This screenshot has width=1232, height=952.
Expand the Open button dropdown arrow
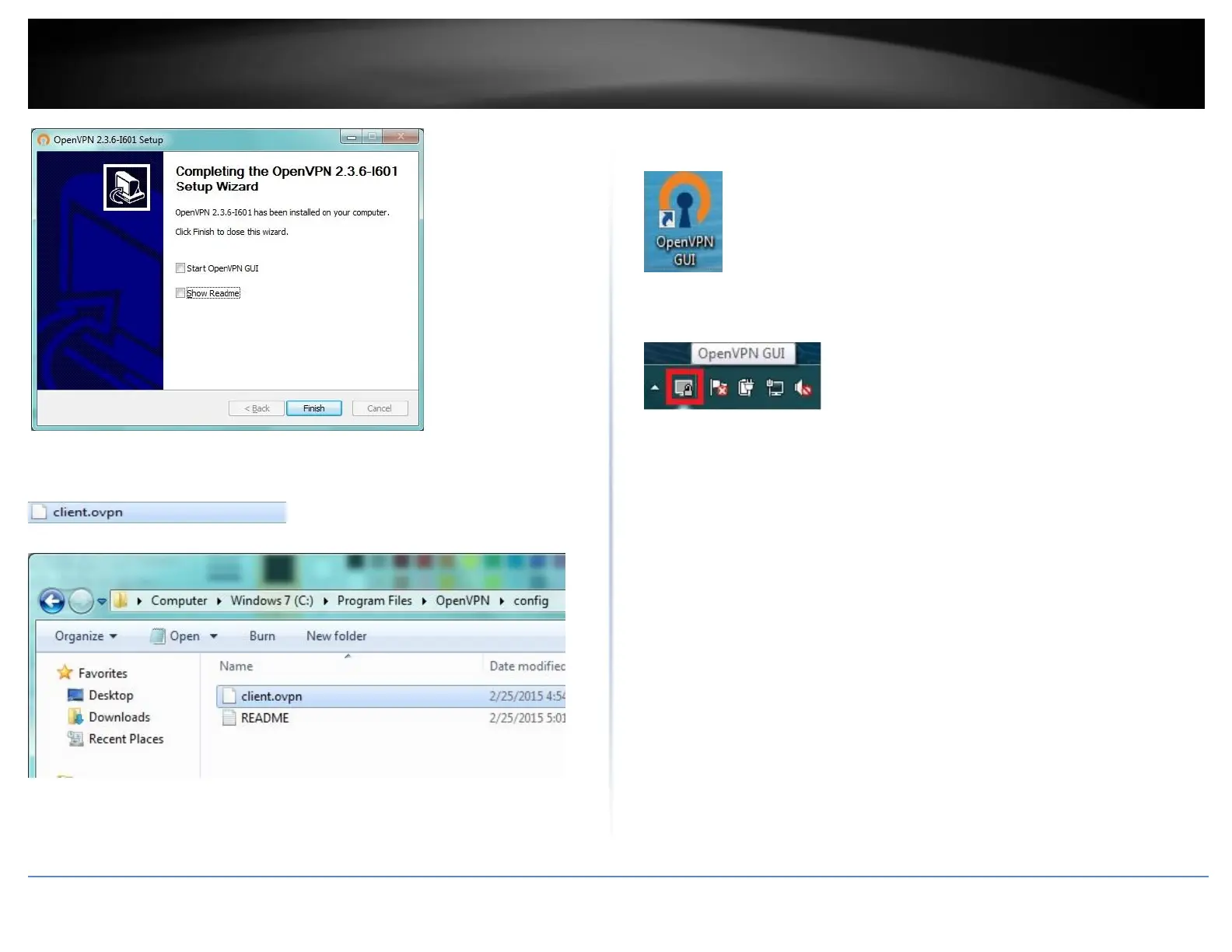214,636
